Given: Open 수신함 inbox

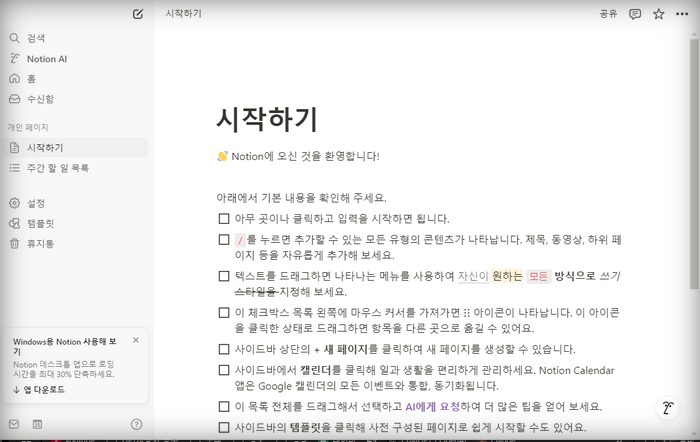Looking at the screenshot, I should (75, 99).
